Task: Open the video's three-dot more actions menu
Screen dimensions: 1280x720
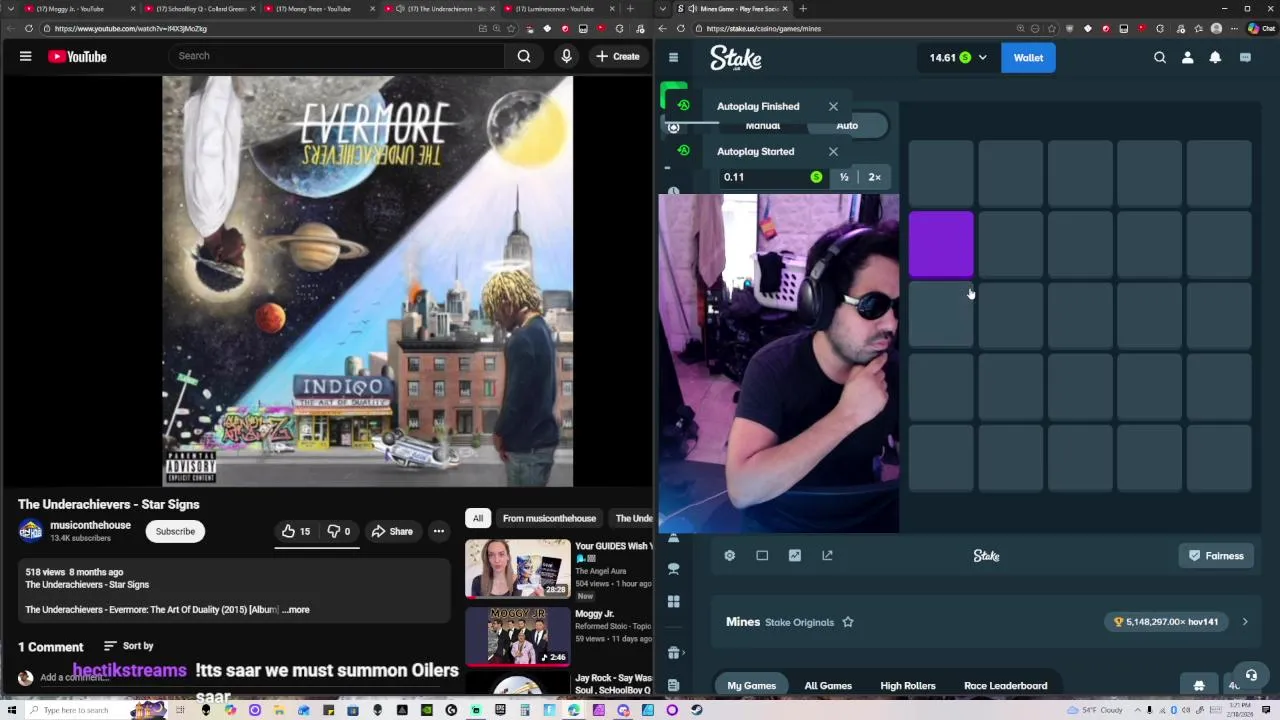Action: (x=438, y=531)
